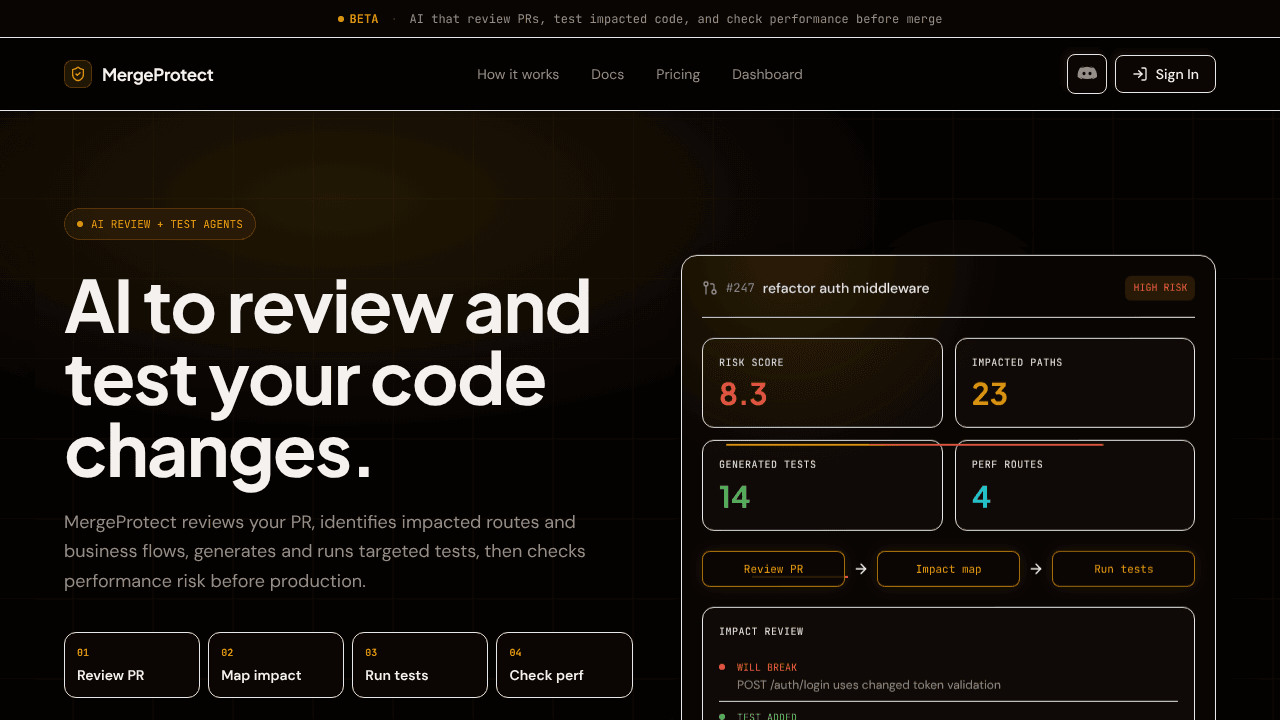The height and width of the screenshot is (720, 1280).
Task: Click the red WILL BREAK status dot
Action: point(722,667)
